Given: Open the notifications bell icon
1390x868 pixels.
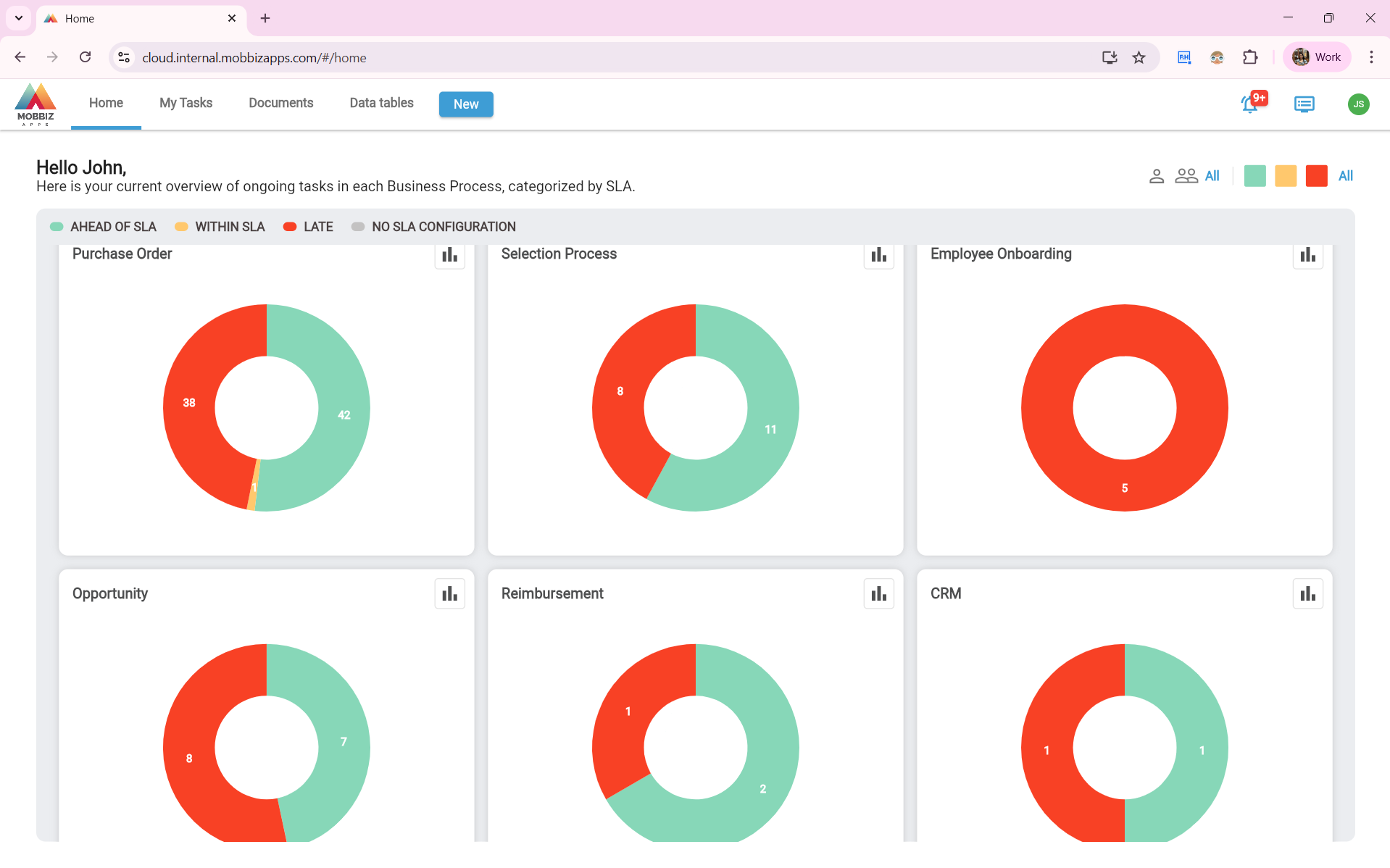Looking at the screenshot, I should [x=1251, y=104].
